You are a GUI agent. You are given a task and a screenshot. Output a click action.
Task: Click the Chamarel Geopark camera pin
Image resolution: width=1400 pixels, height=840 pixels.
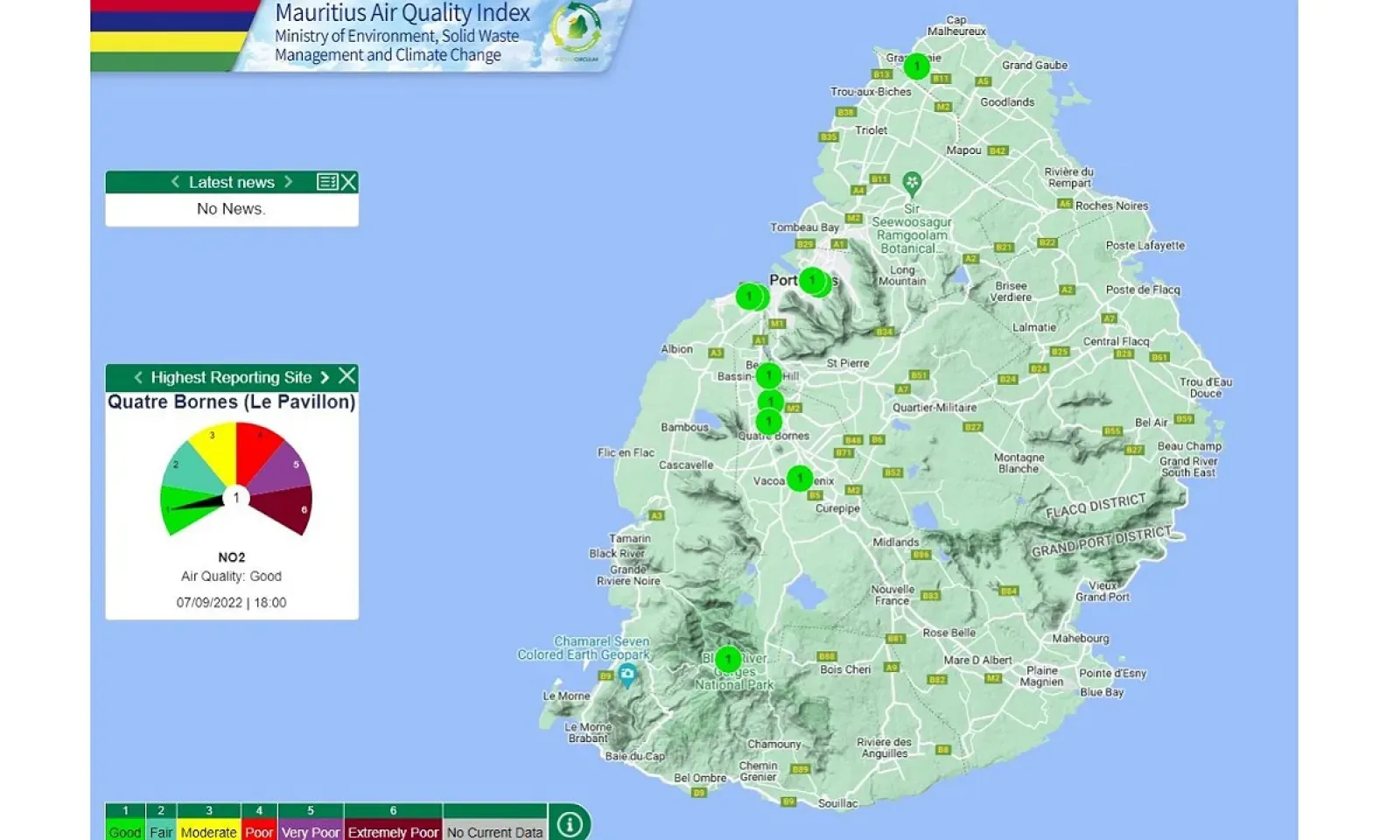[x=626, y=674]
